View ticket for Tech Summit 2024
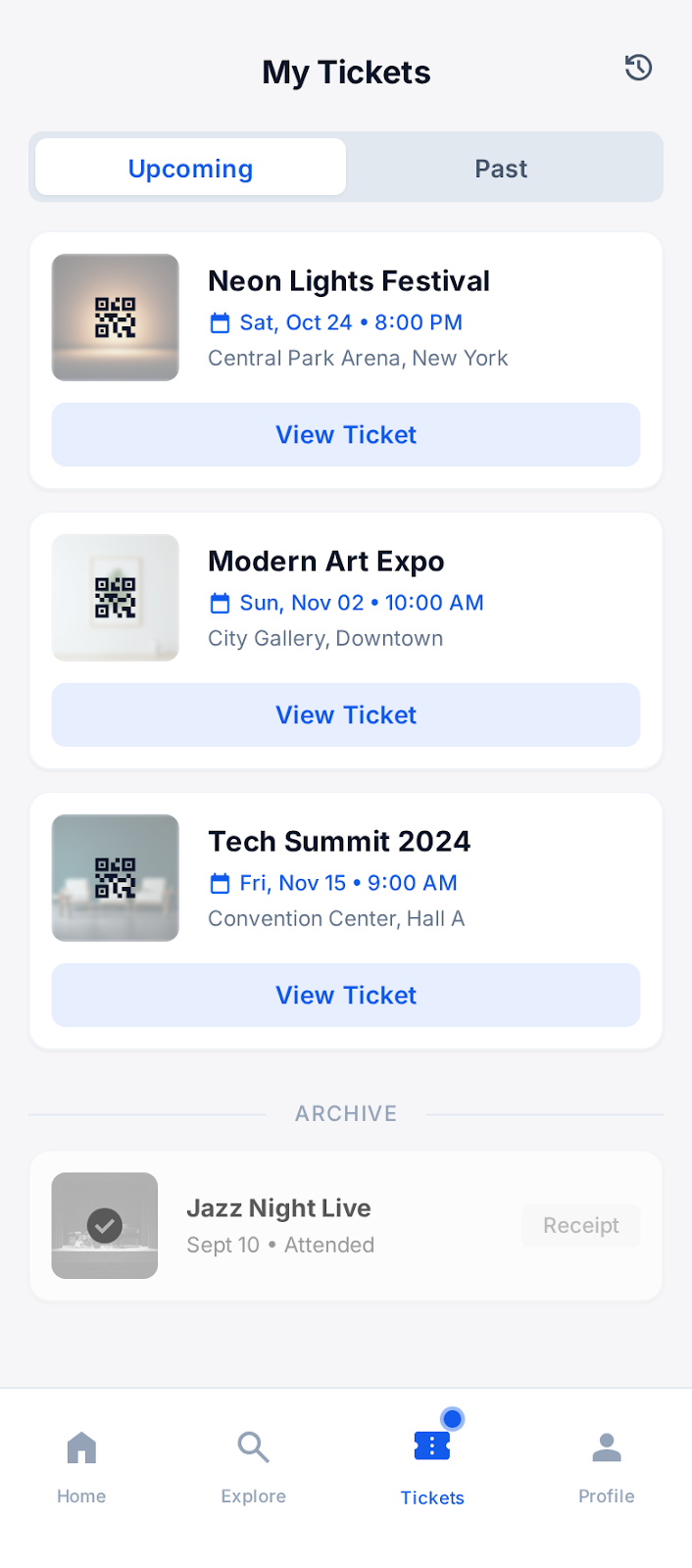The width and height of the screenshot is (692, 1568). 346,995
